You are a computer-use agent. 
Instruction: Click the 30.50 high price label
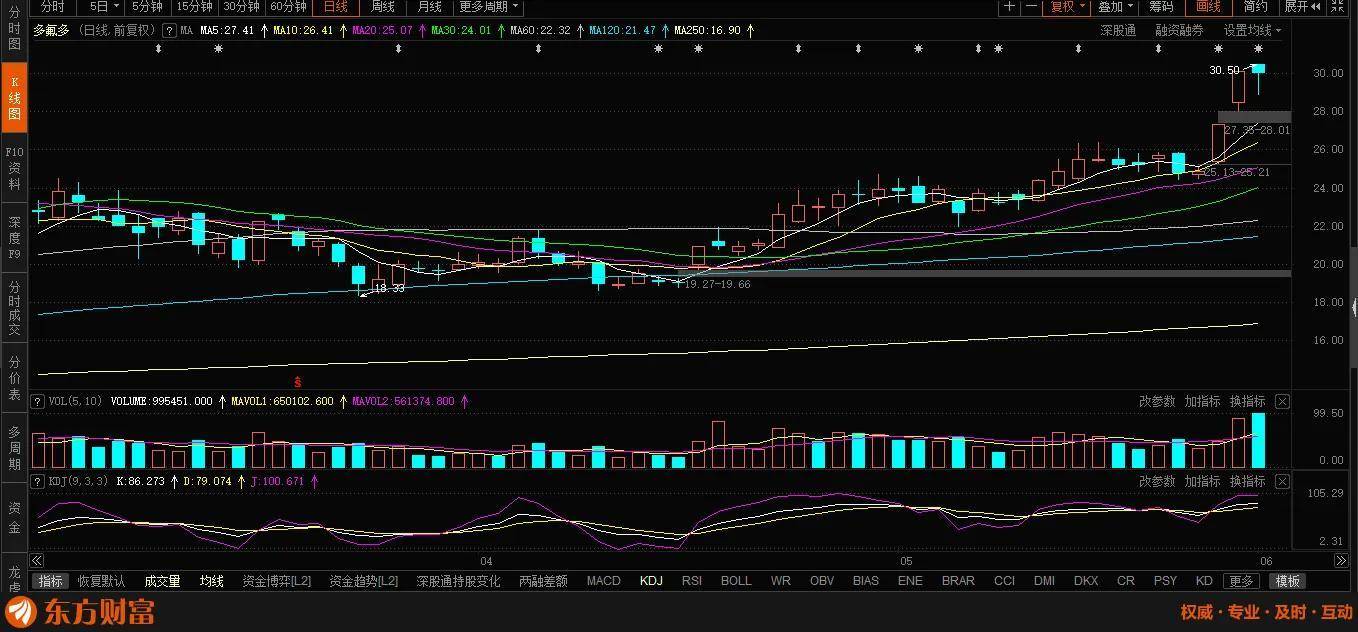tap(1224, 70)
